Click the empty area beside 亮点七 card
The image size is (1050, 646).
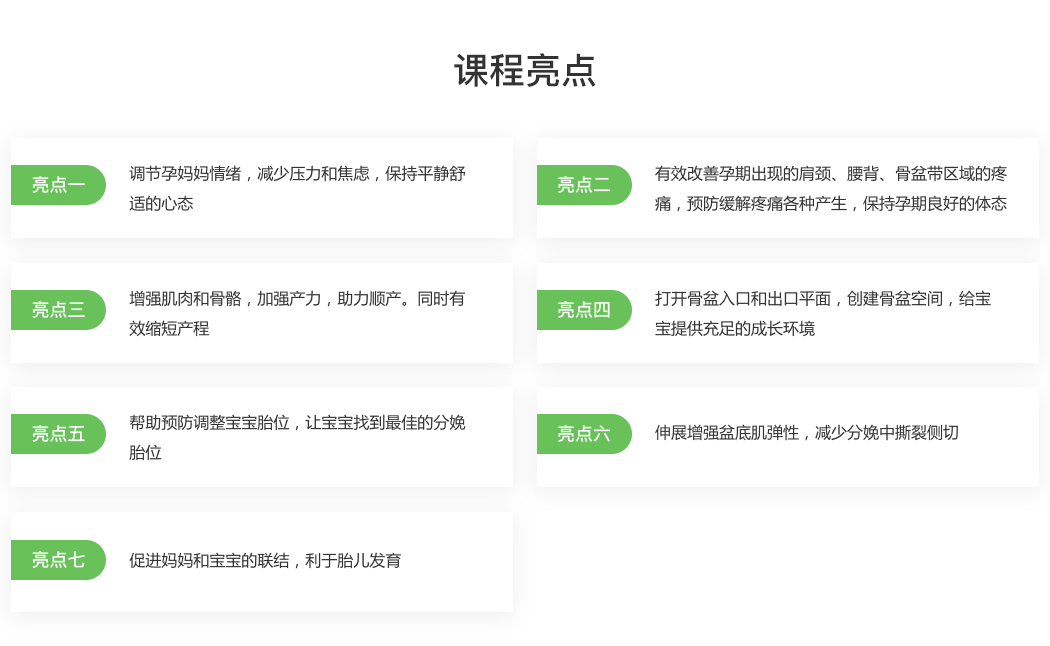(788, 561)
